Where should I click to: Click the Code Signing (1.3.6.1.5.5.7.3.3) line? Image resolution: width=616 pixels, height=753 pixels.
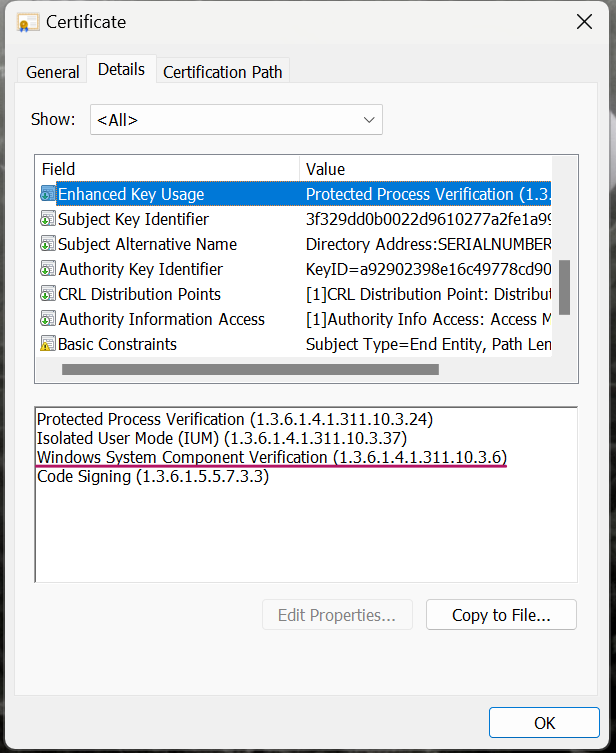click(153, 476)
